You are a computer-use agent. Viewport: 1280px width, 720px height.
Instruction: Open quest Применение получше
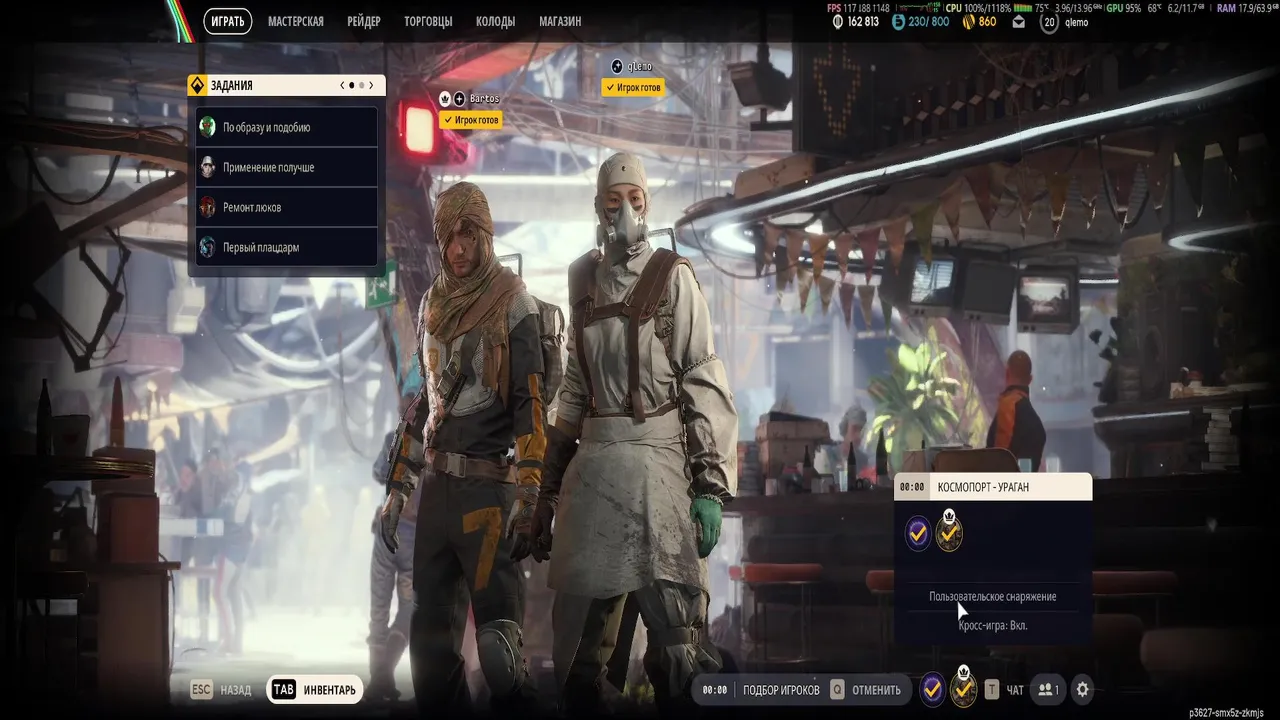pyautogui.click(x=287, y=167)
